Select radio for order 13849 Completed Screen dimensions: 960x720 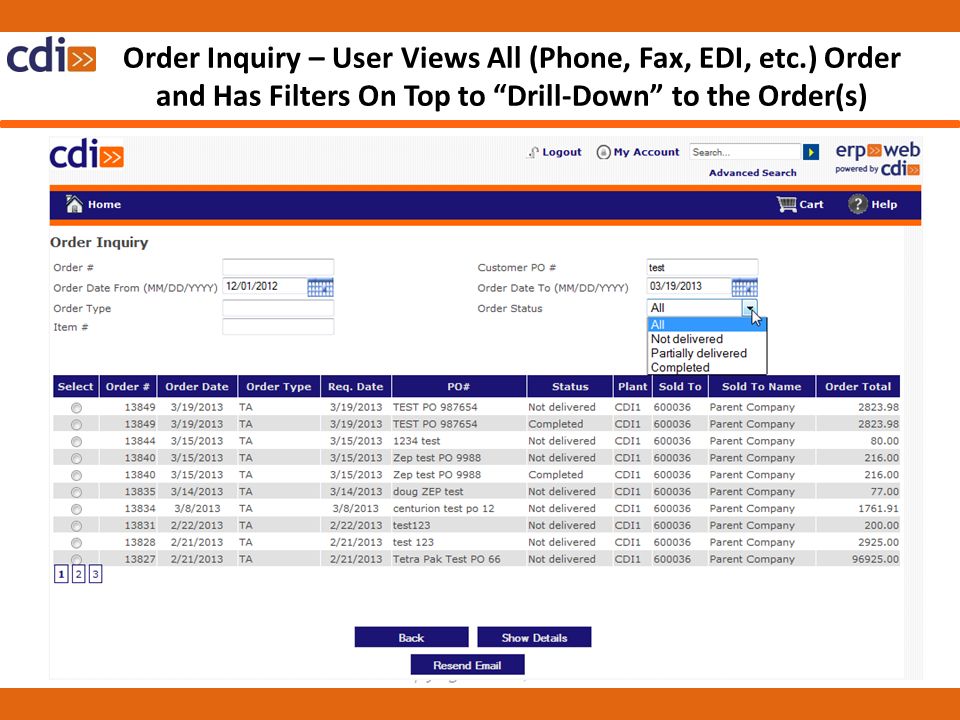[x=76, y=424]
